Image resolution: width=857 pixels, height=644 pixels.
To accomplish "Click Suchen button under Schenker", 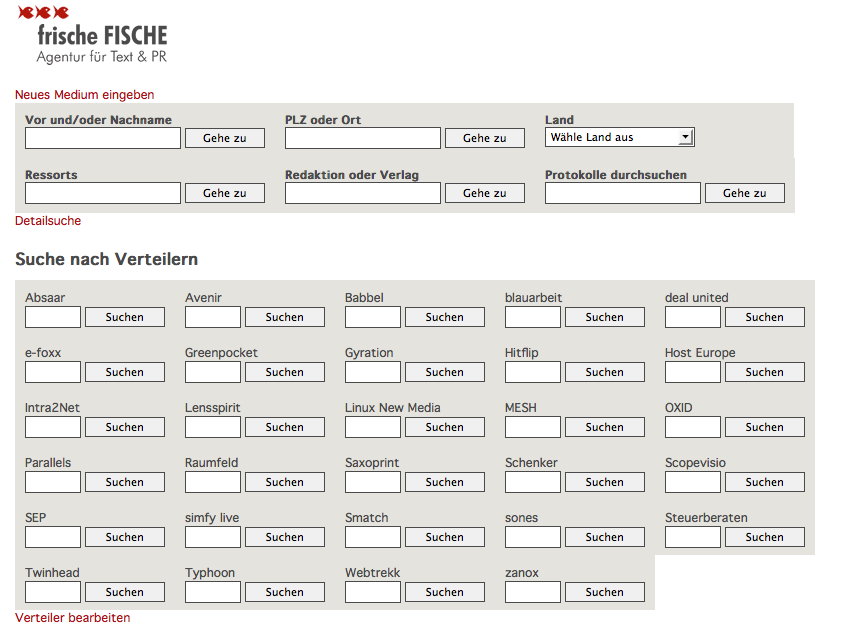I will (x=604, y=482).
